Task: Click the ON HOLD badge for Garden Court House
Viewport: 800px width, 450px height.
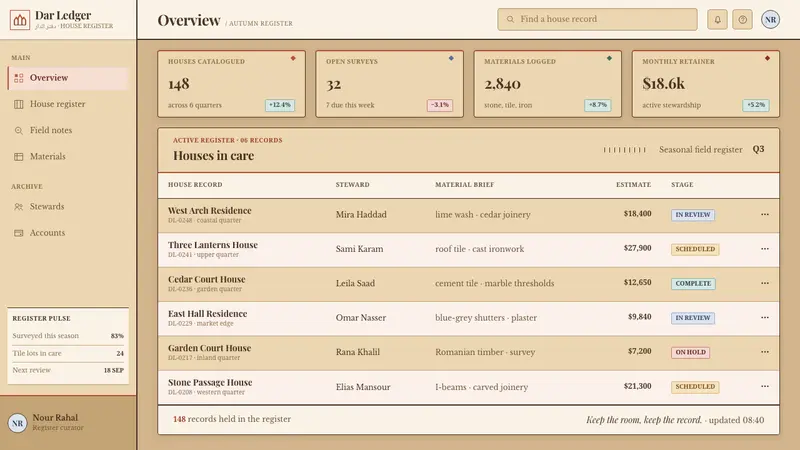Action: point(690,352)
